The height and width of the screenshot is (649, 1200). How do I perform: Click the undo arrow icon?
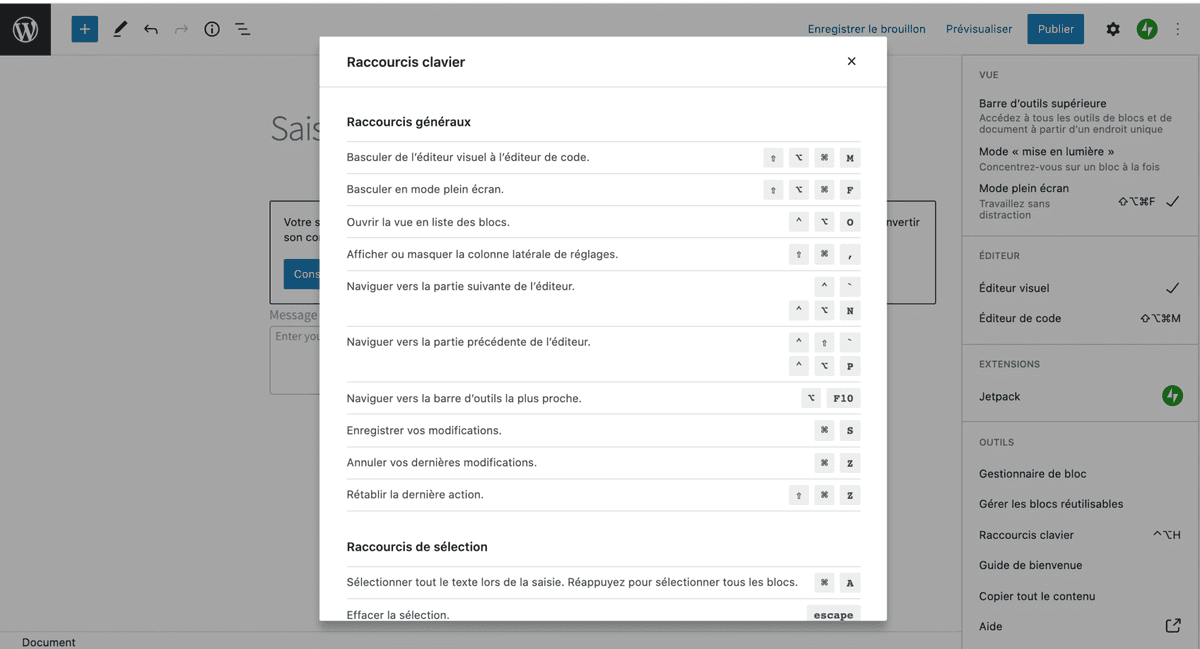(x=151, y=29)
